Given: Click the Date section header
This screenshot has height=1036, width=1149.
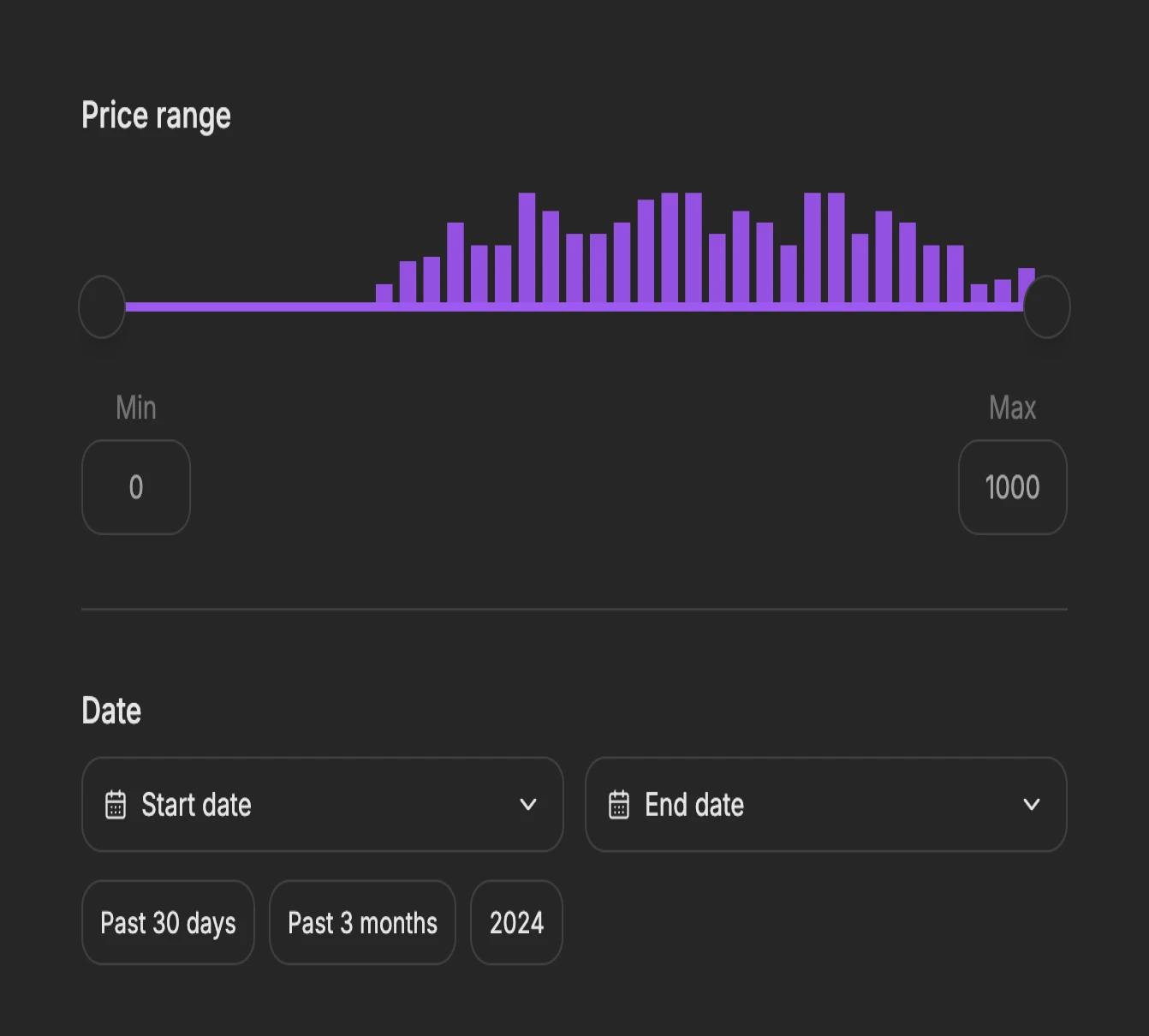Looking at the screenshot, I should tap(111, 710).
